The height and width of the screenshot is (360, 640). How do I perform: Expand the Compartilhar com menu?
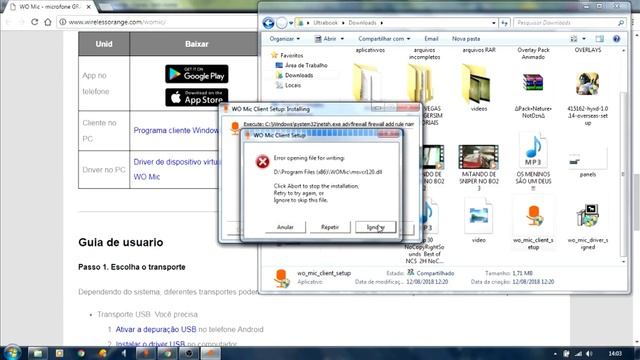point(384,39)
